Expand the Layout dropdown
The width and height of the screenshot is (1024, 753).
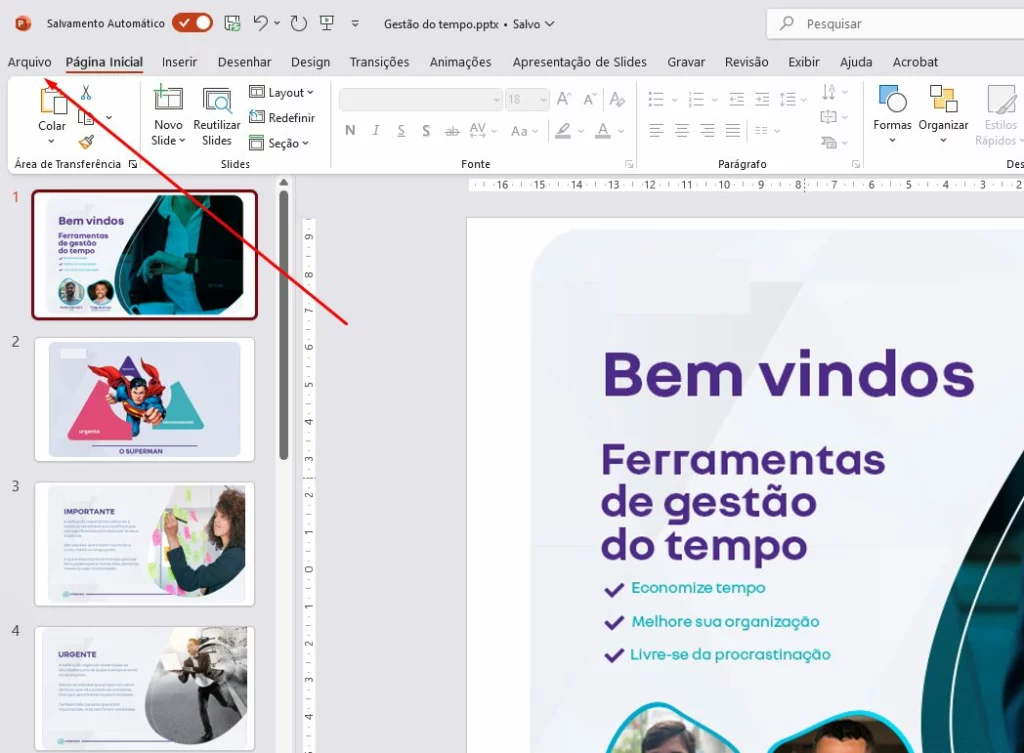click(x=282, y=93)
